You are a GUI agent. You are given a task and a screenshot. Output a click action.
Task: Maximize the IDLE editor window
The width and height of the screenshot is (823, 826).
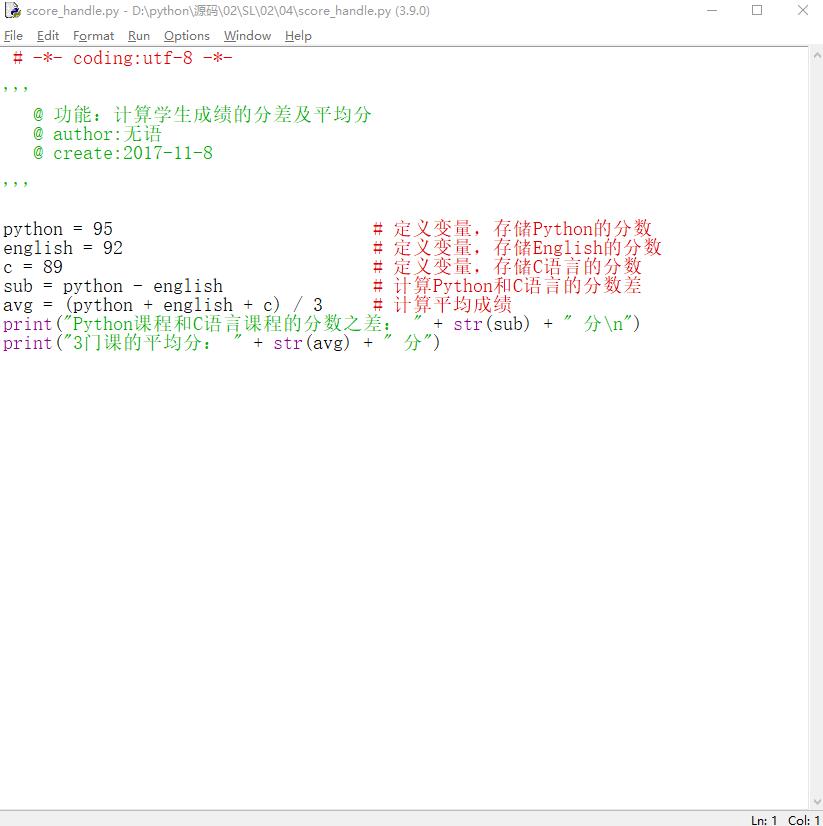click(757, 11)
